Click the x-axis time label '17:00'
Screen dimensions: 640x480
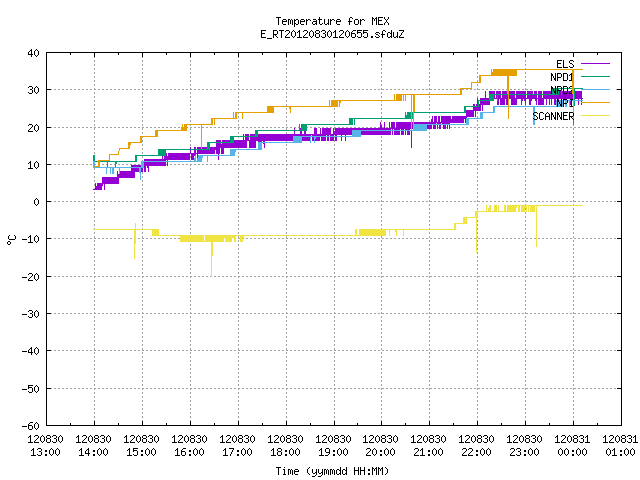(x=237, y=452)
